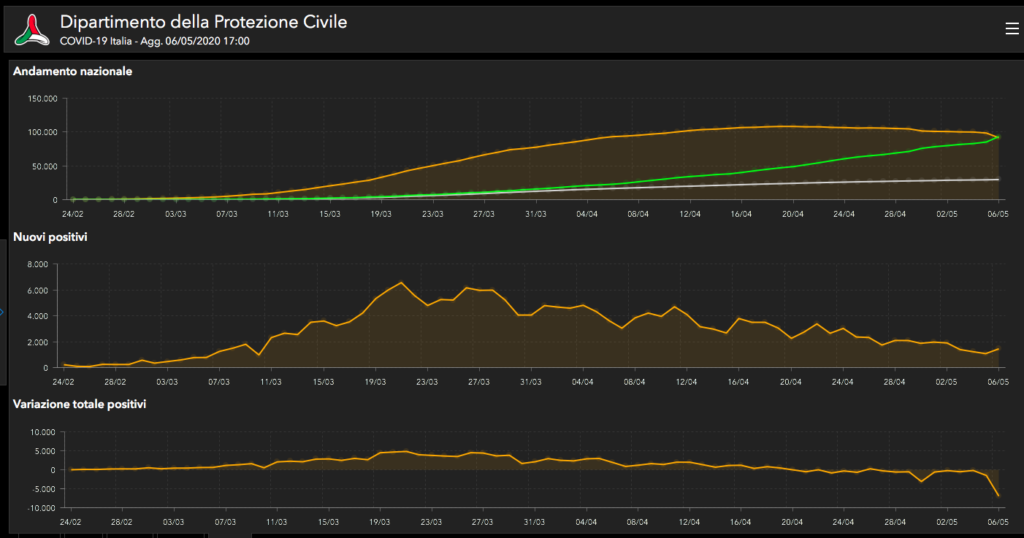Click the 06/05 date label in Variazione chart
The width and height of the screenshot is (1024, 538).
coord(997,522)
